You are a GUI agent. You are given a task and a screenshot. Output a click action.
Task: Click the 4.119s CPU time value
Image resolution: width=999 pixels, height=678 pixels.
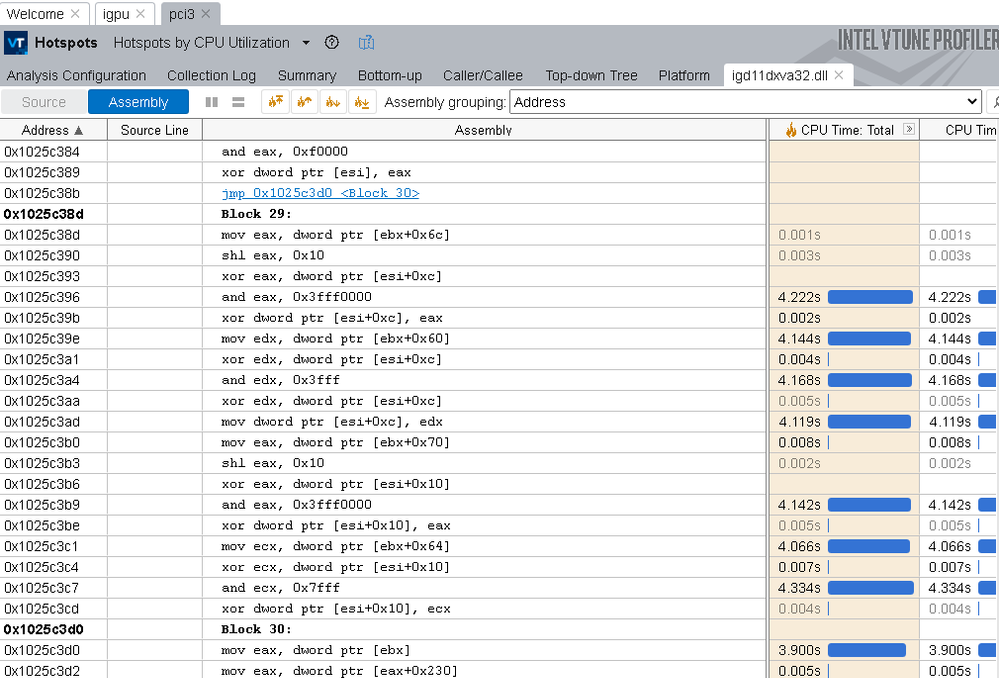799,422
